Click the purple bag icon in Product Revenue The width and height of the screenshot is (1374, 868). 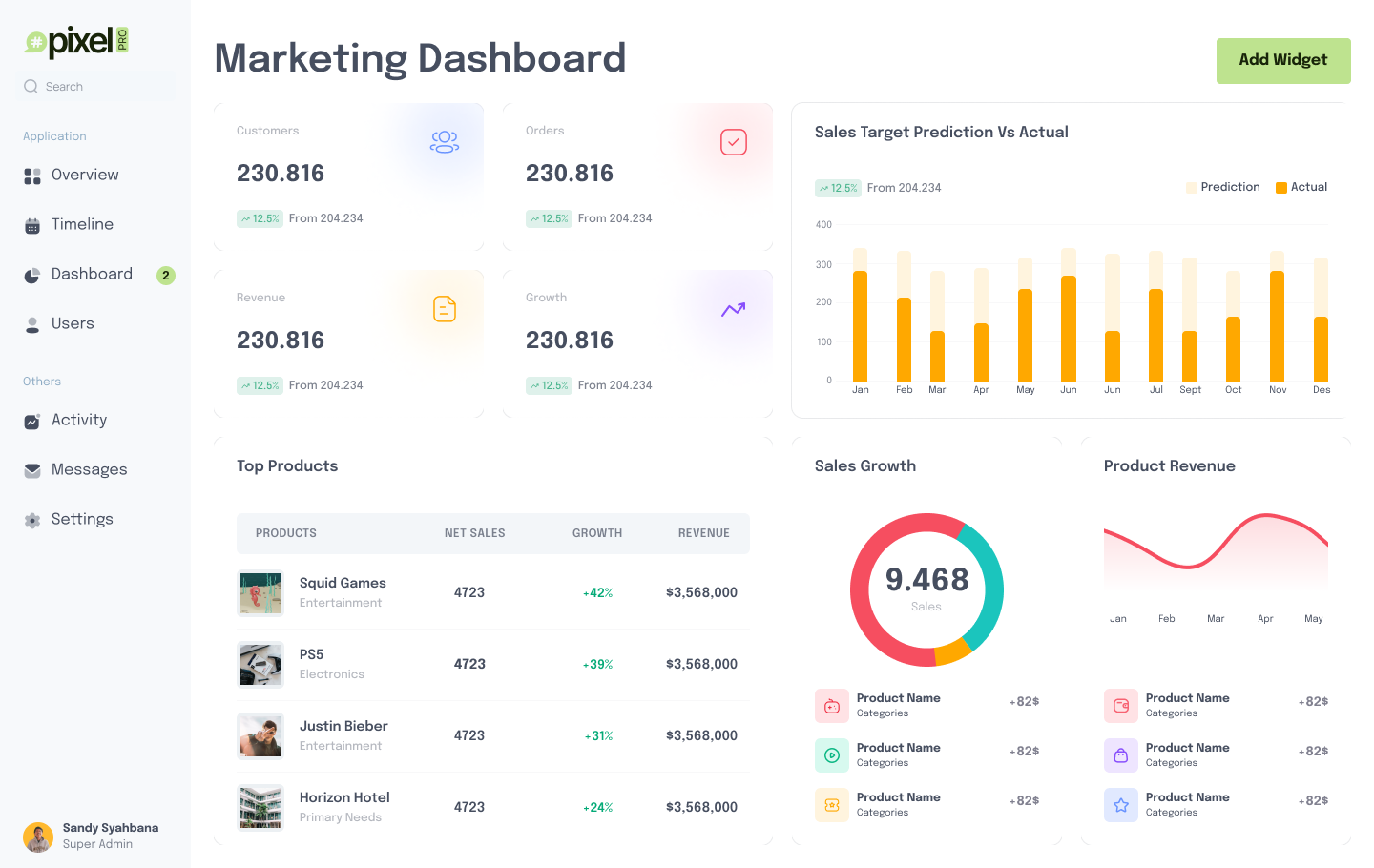tap(1120, 755)
